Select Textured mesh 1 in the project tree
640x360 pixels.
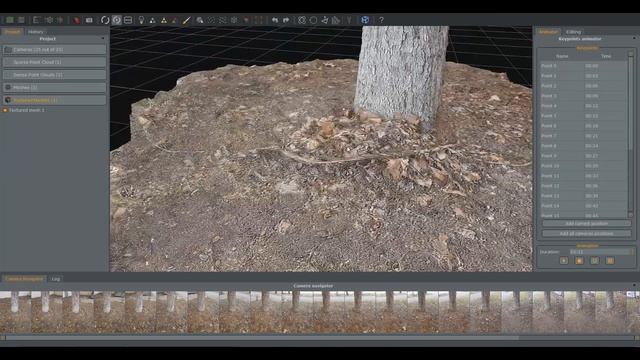pyautogui.click(x=27, y=110)
